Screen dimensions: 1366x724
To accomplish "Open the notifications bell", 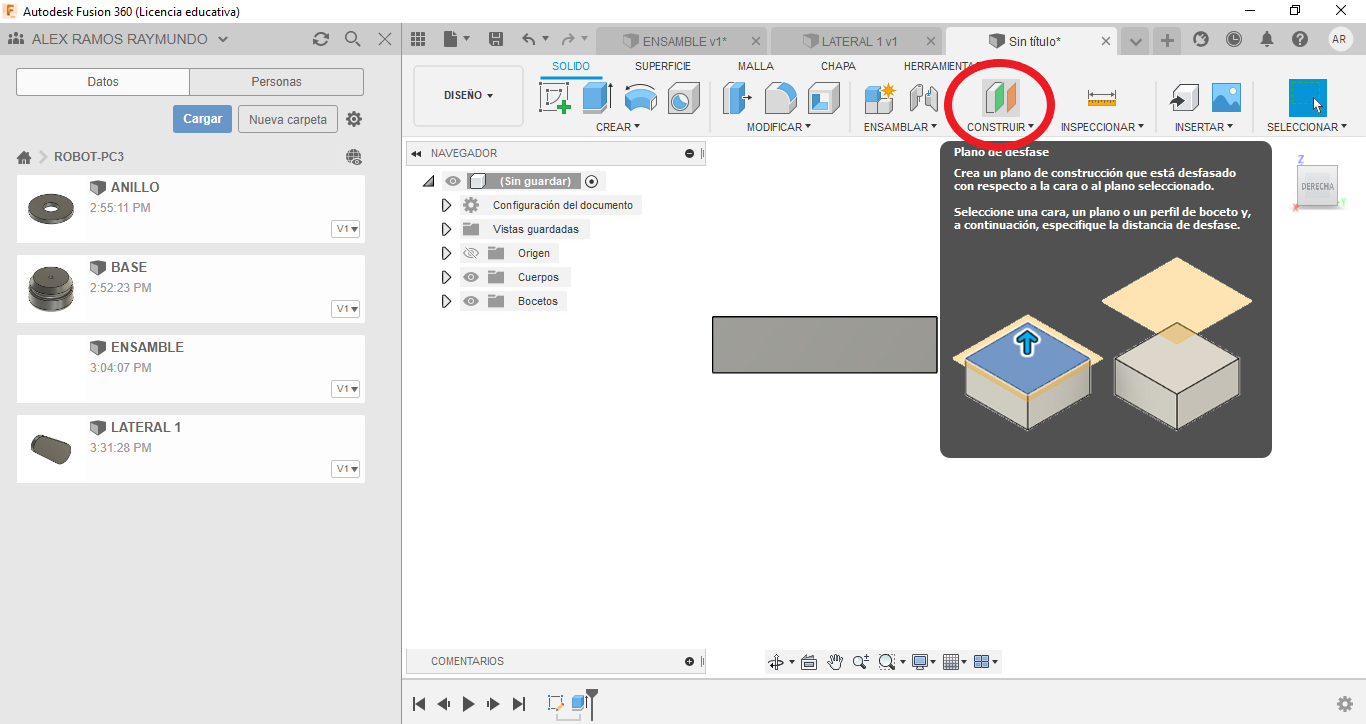I will pyautogui.click(x=1267, y=39).
